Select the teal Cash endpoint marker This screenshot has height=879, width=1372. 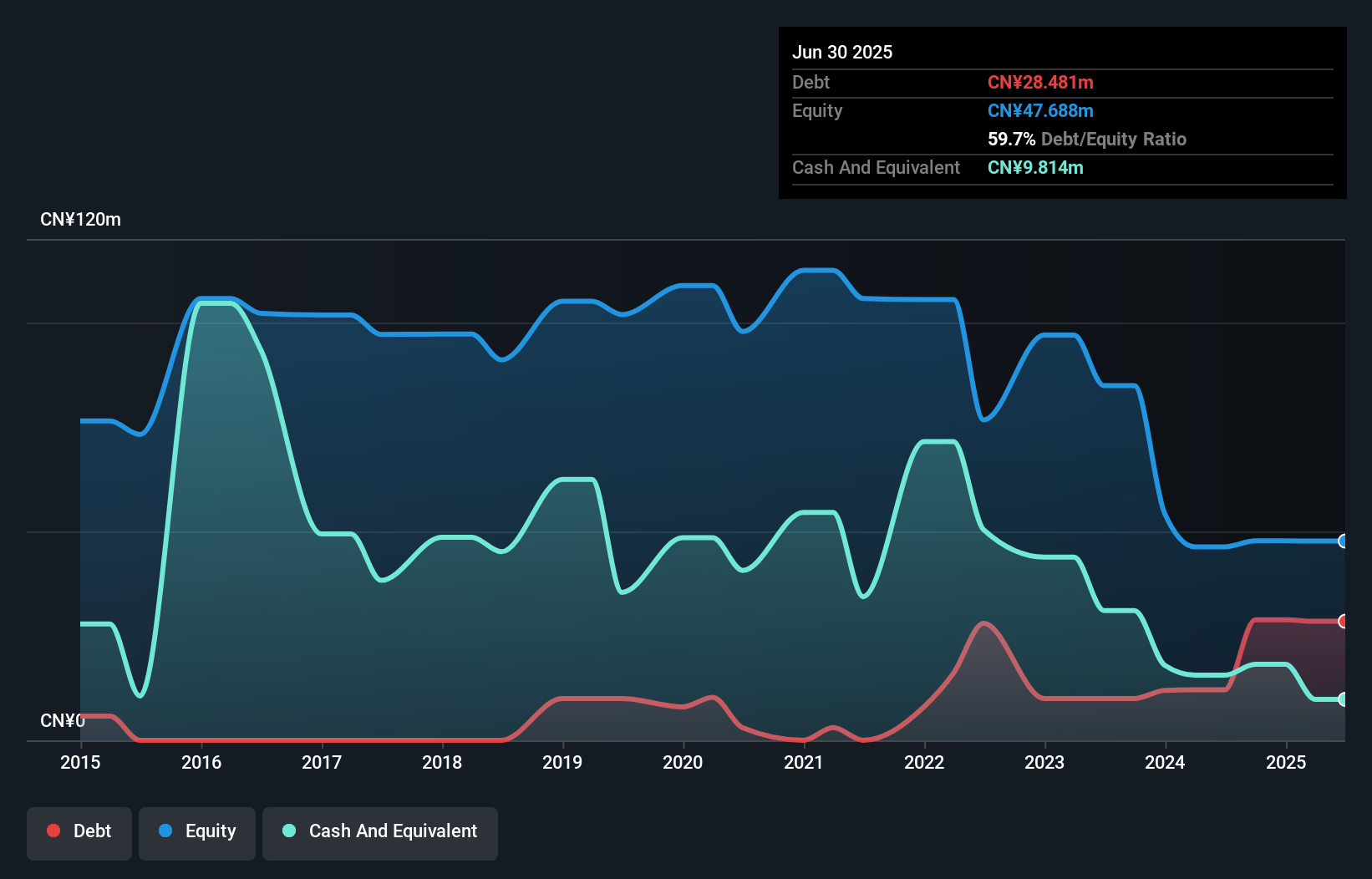click(1343, 699)
